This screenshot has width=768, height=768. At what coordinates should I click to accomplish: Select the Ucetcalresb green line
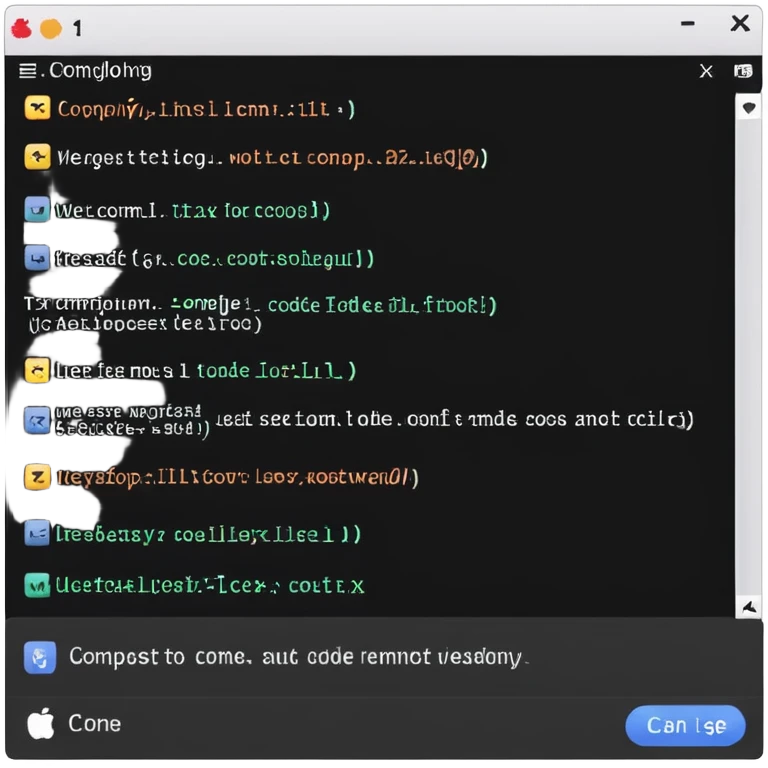210,585
